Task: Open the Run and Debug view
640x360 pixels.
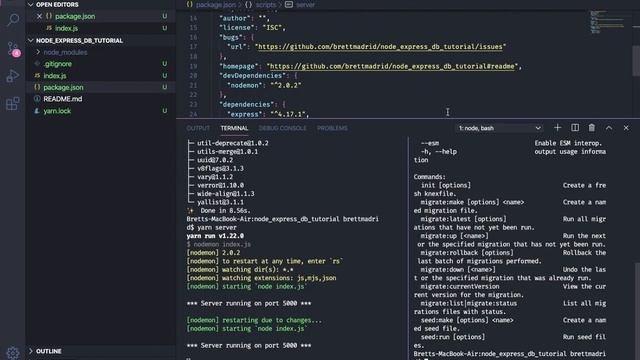Action: point(13,76)
